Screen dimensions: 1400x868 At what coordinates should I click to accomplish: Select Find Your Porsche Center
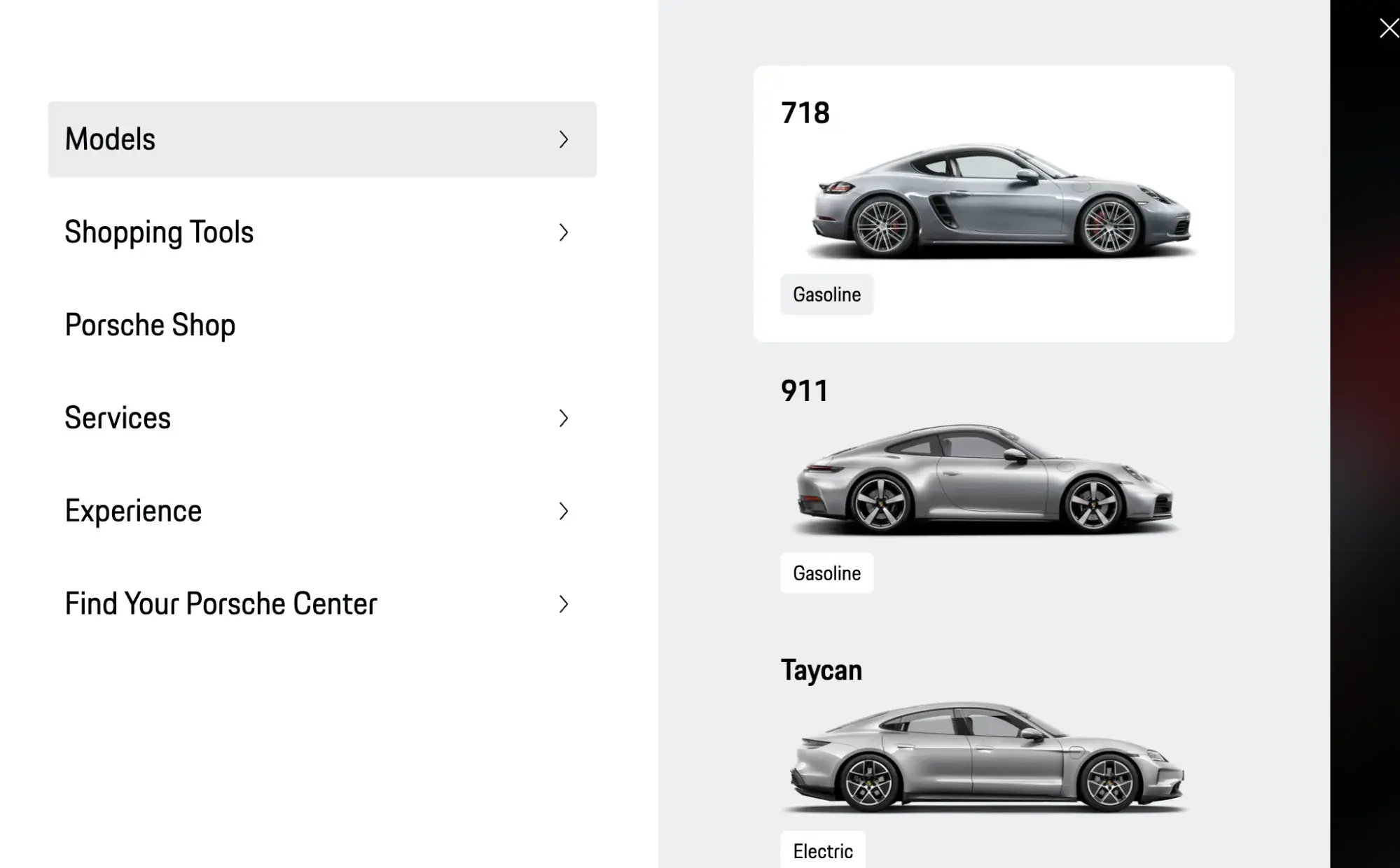(x=221, y=603)
